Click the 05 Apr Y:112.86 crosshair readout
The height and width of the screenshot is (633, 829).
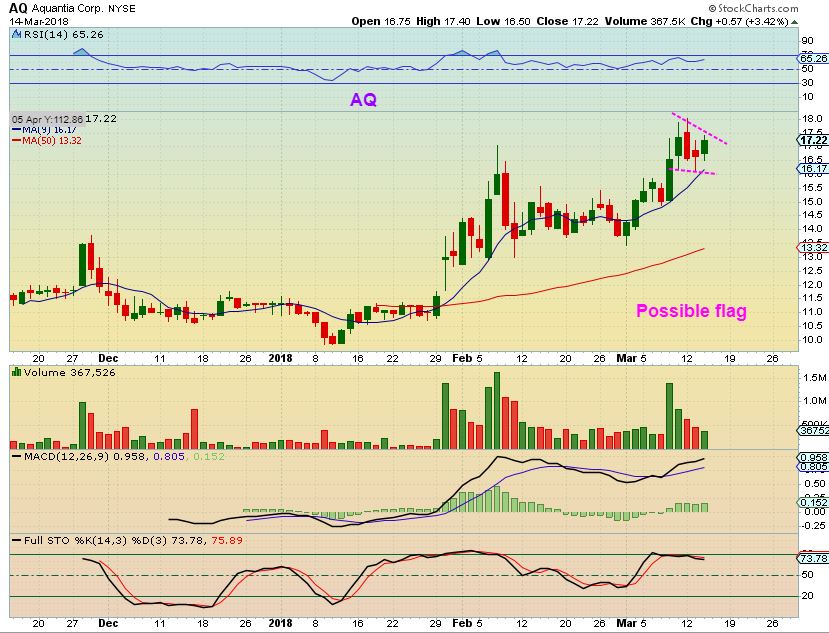[47, 119]
